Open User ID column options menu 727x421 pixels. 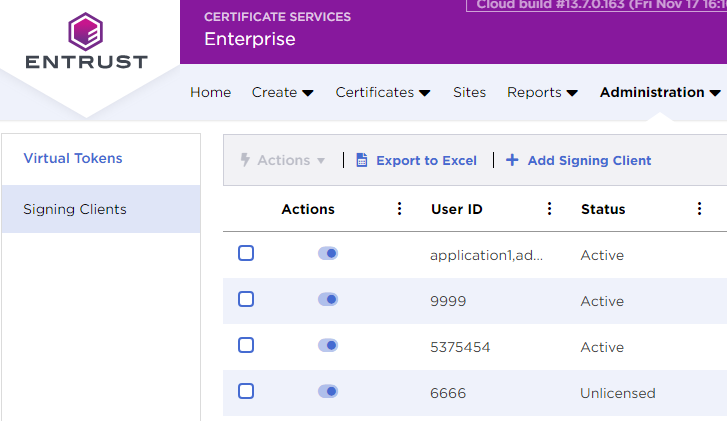click(x=549, y=209)
